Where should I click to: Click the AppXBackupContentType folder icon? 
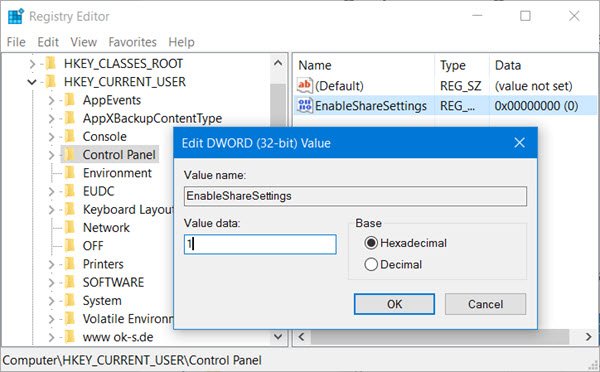(x=70, y=118)
